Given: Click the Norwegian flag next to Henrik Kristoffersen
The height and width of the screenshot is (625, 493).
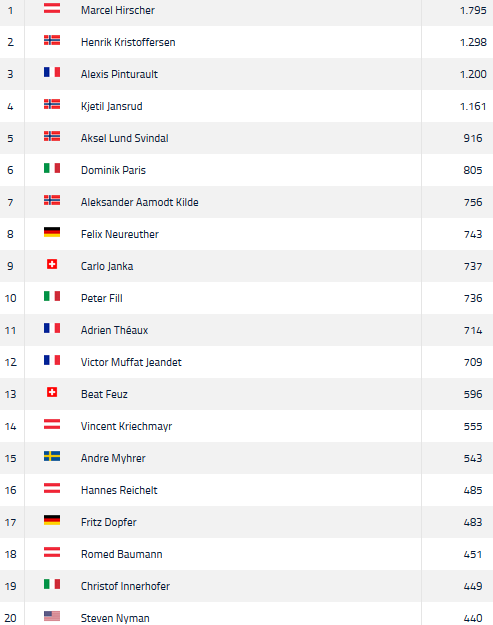Looking at the screenshot, I should click(x=52, y=40).
